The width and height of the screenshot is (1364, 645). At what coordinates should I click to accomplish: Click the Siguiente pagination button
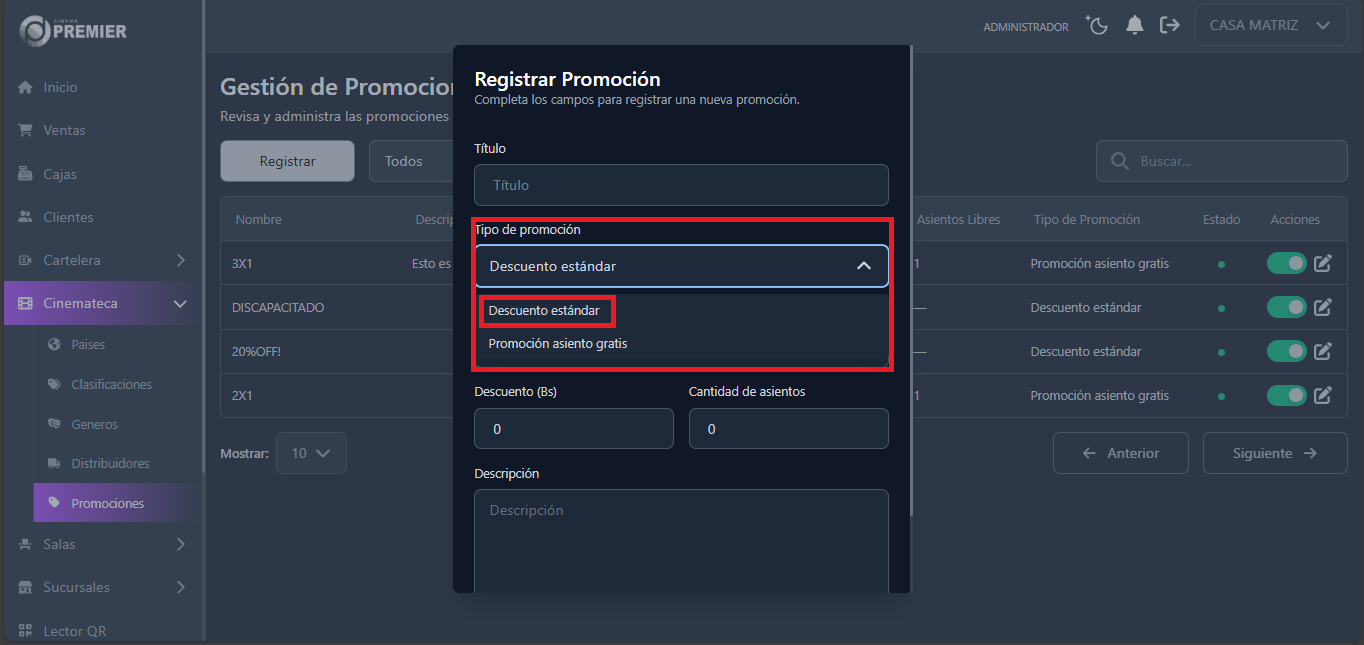1275,452
